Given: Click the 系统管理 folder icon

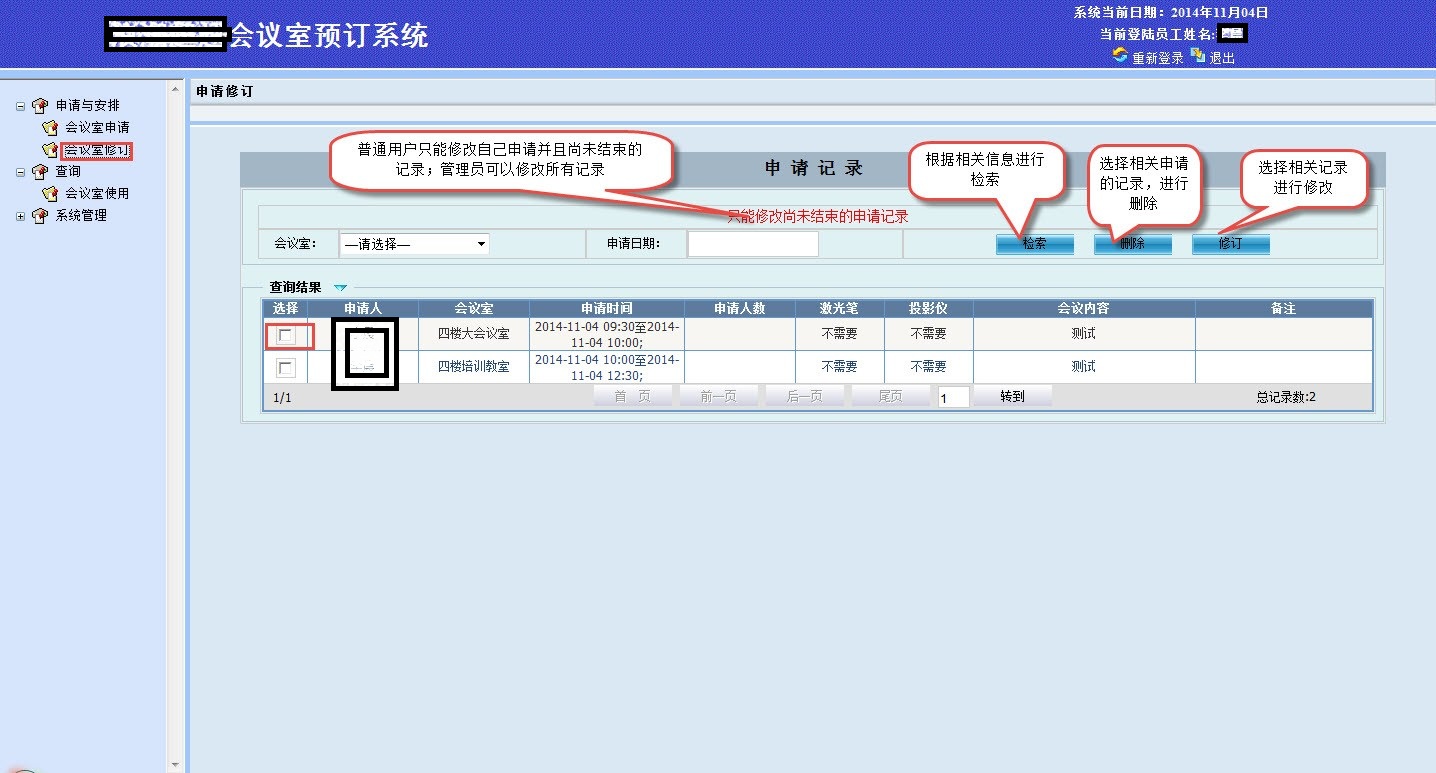Looking at the screenshot, I should tap(40, 215).
